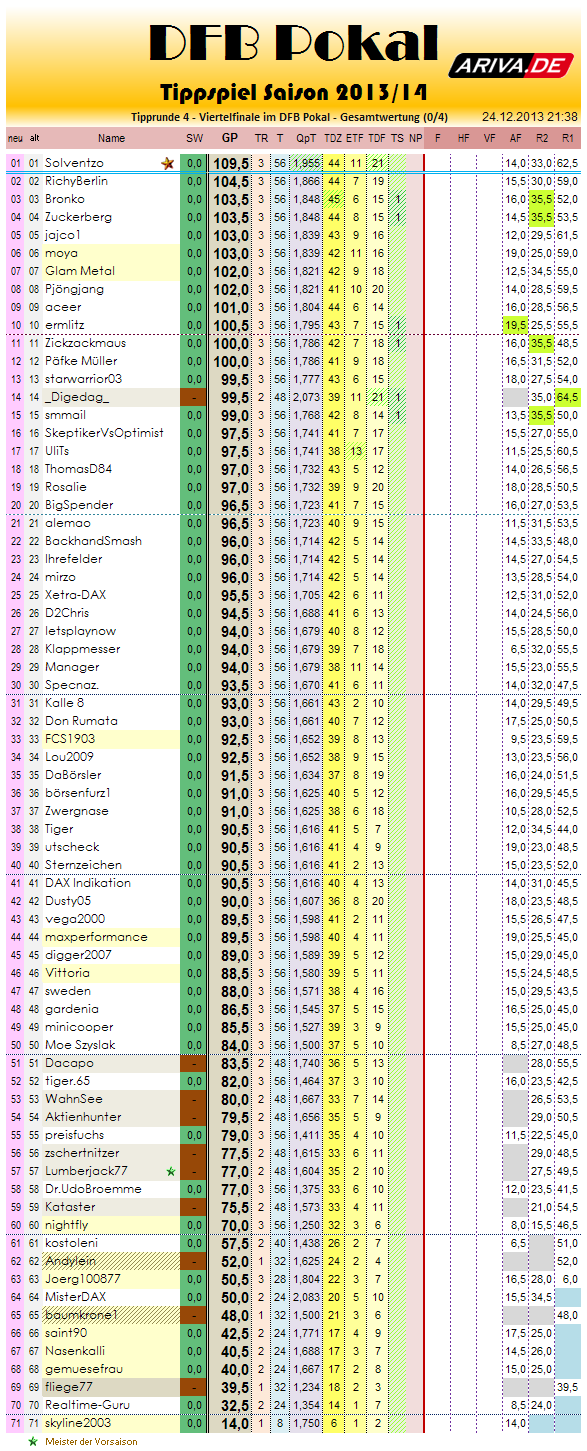The height and width of the screenshot is (1451, 587).
Task: Select player name 'kostoleni'
Action: click(x=73, y=1243)
